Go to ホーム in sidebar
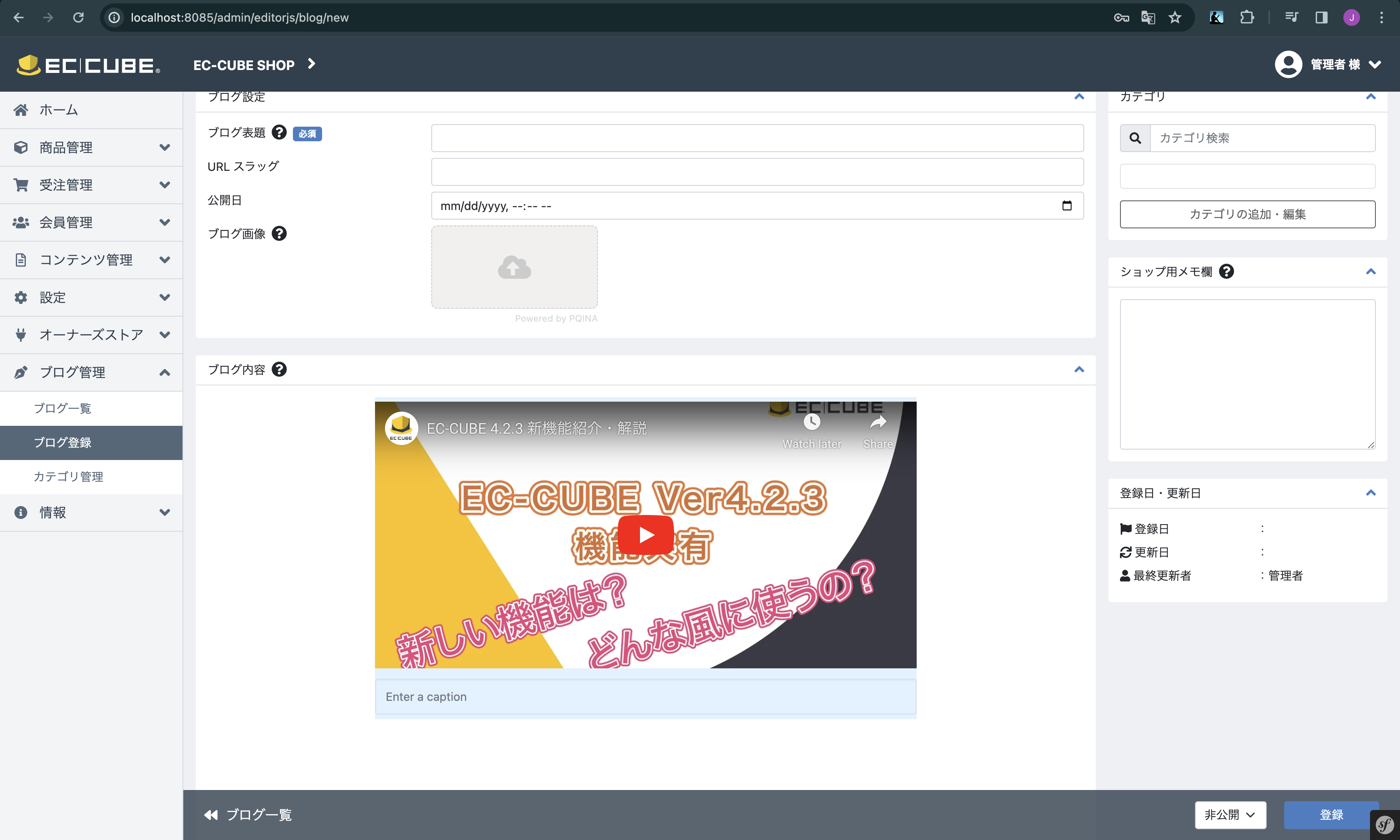The image size is (1400, 840). pos(91,110)
